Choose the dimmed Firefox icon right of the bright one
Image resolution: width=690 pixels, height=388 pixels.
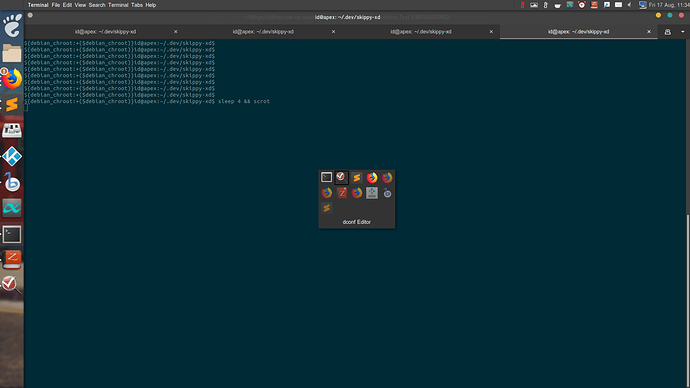387,177
